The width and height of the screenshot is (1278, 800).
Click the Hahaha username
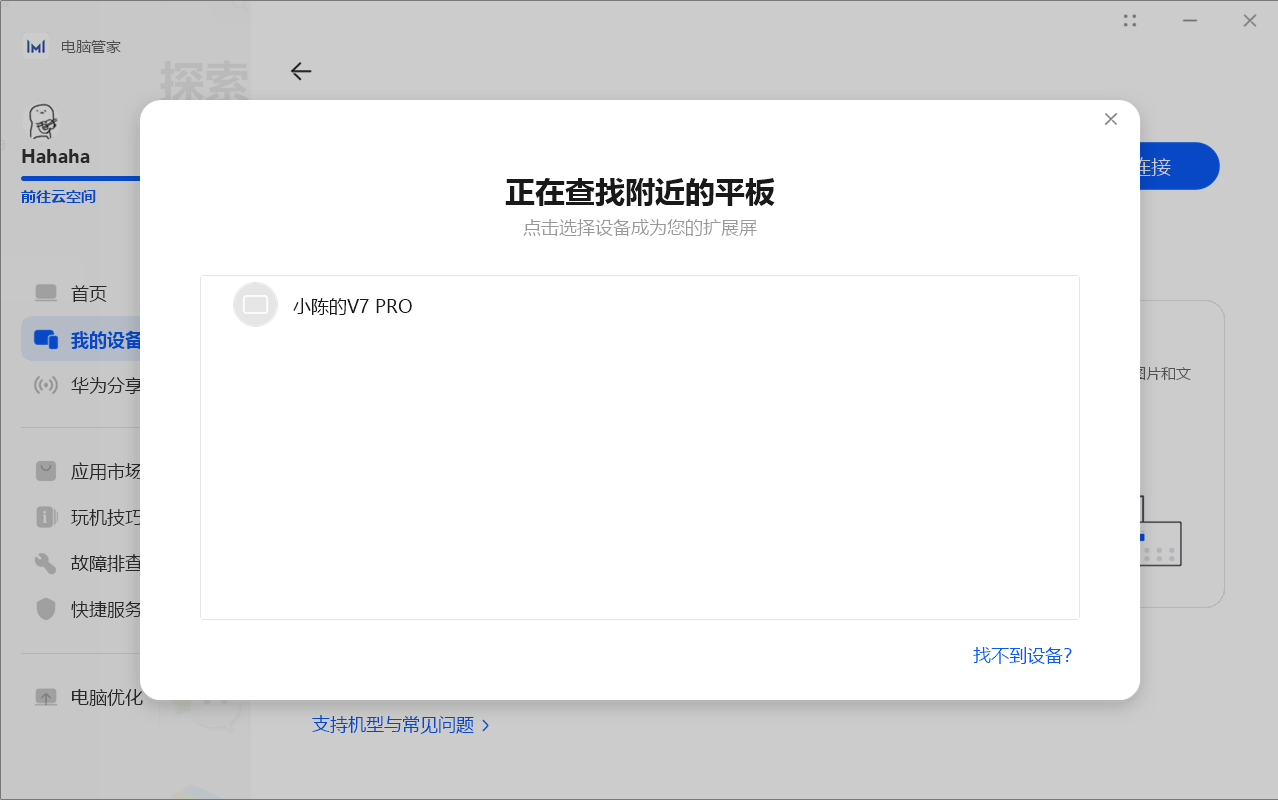click(x=56, y=157)
